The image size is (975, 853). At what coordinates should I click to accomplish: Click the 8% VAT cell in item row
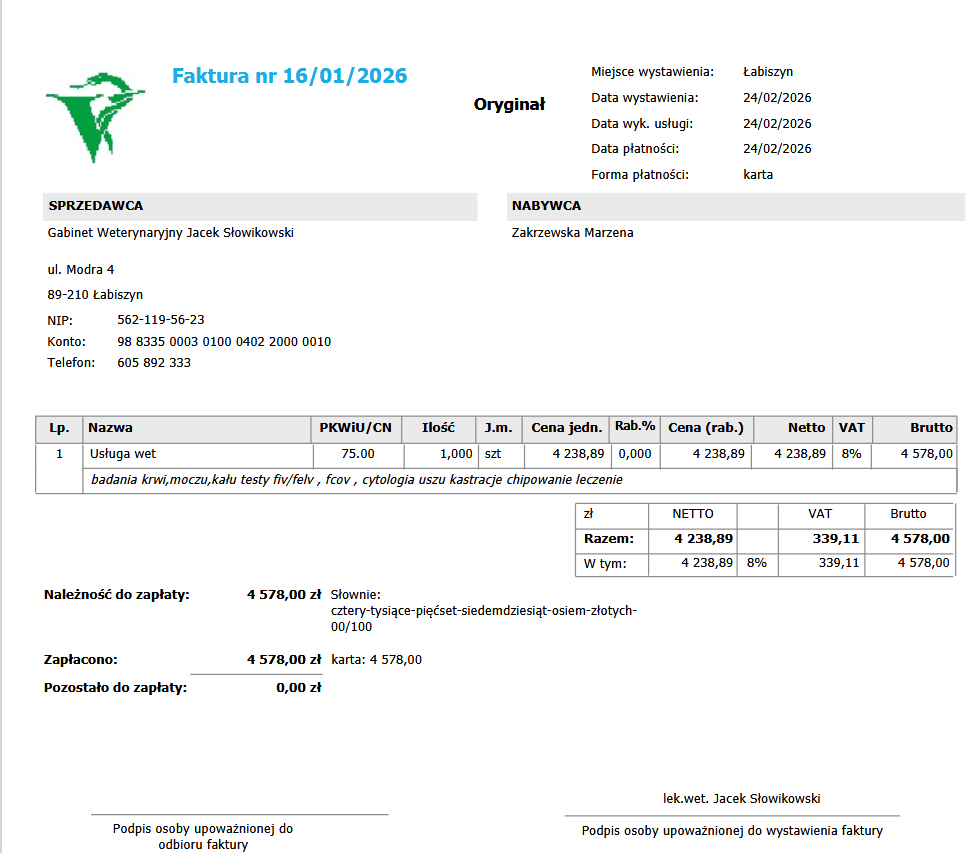[851, 454]
